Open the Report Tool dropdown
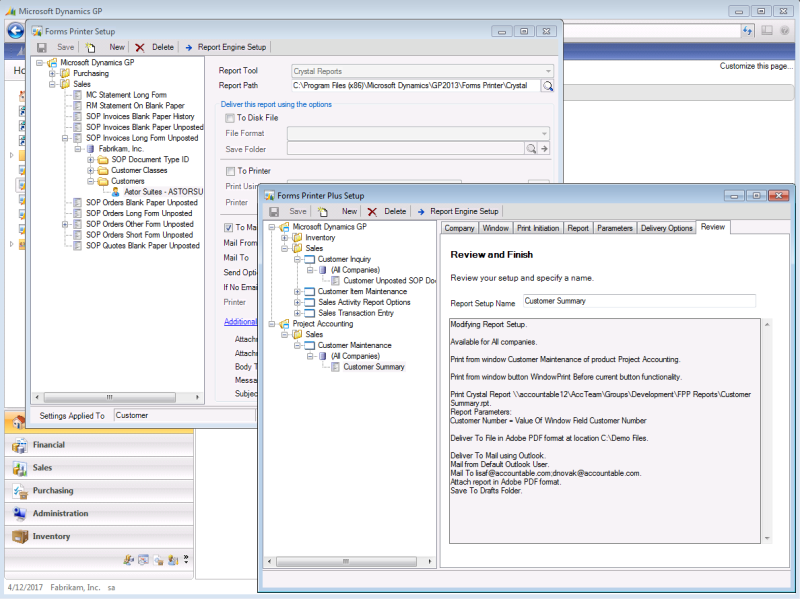Image resolution: width=800 pixels, height=599 pixels. tap(547, 72)
